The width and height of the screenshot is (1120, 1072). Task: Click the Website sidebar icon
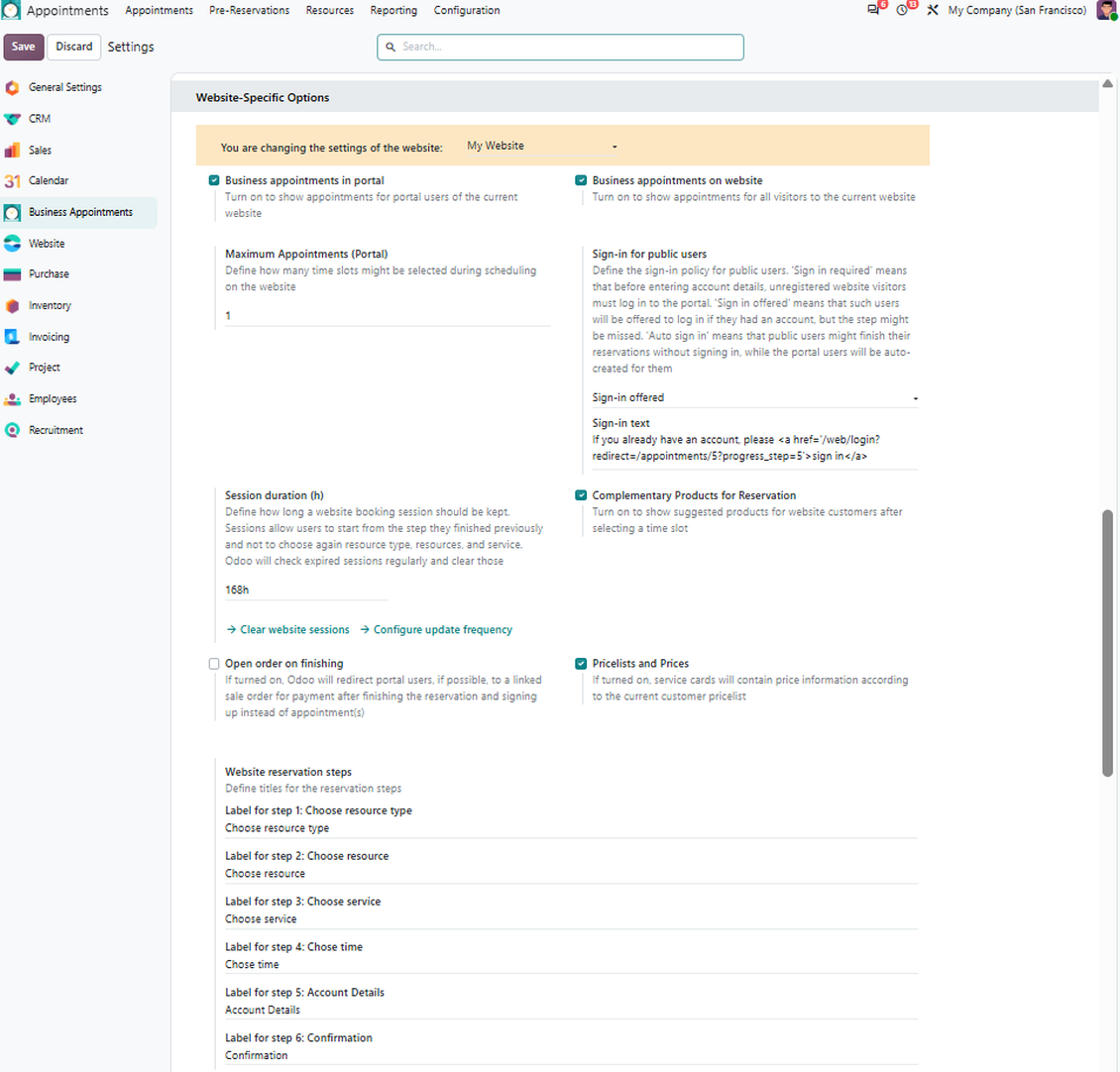tap(12, 244)
